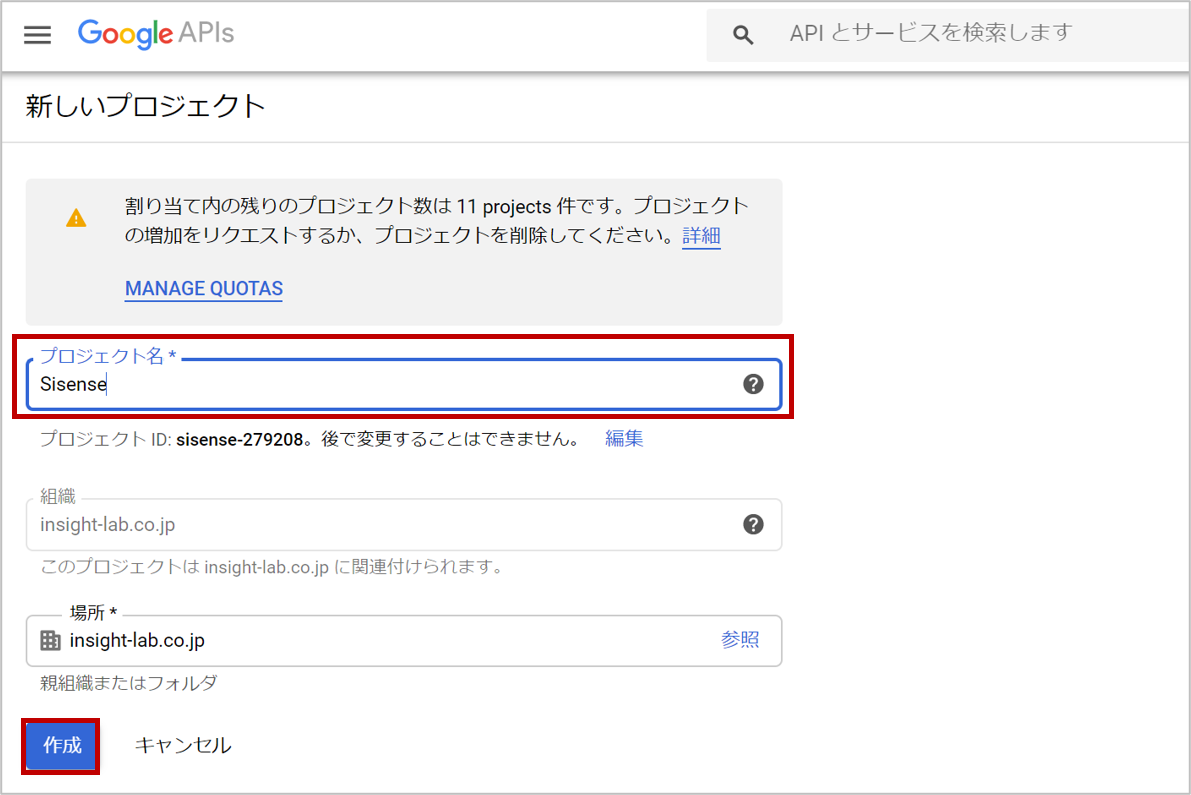Click the 親組織またはフォルダ helper text

128,683
